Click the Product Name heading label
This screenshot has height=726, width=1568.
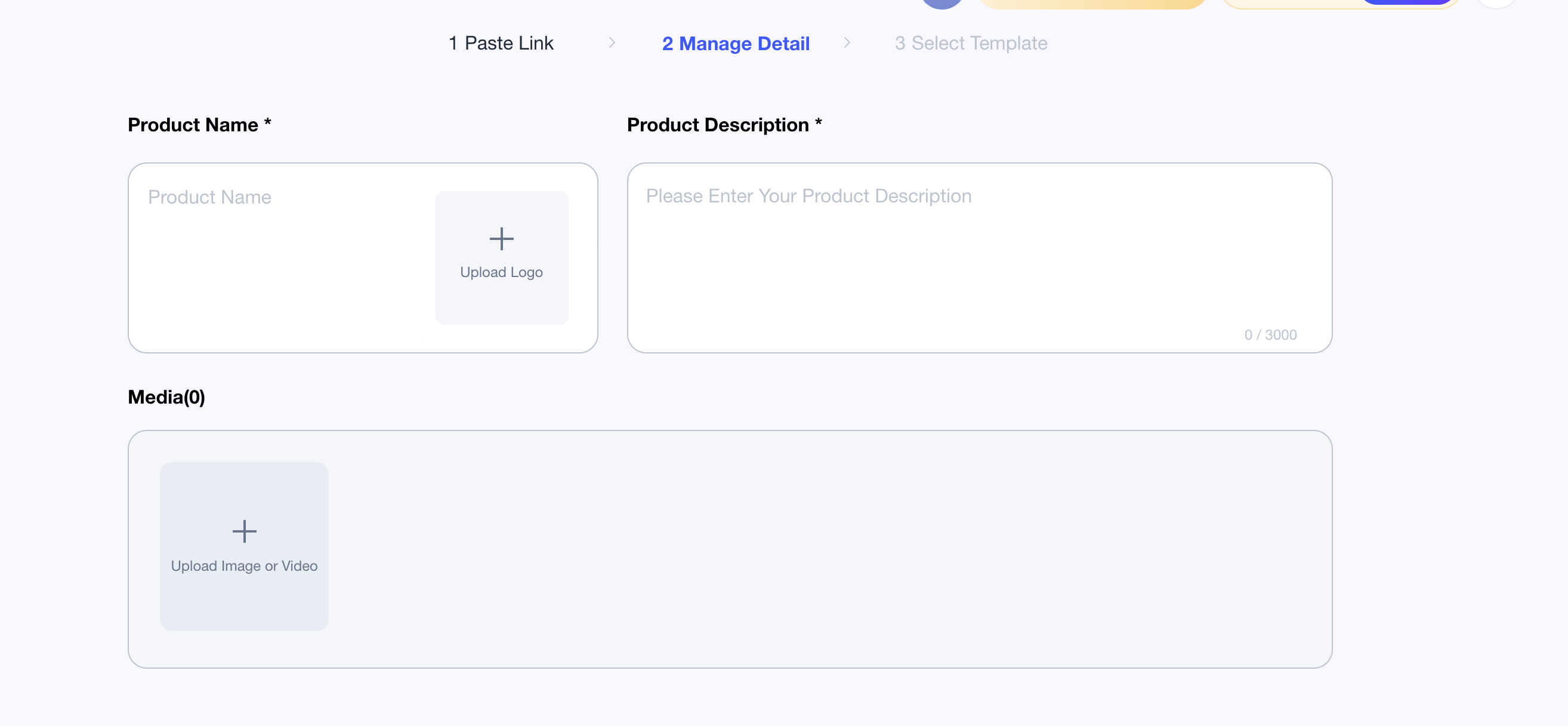point(199,125)
